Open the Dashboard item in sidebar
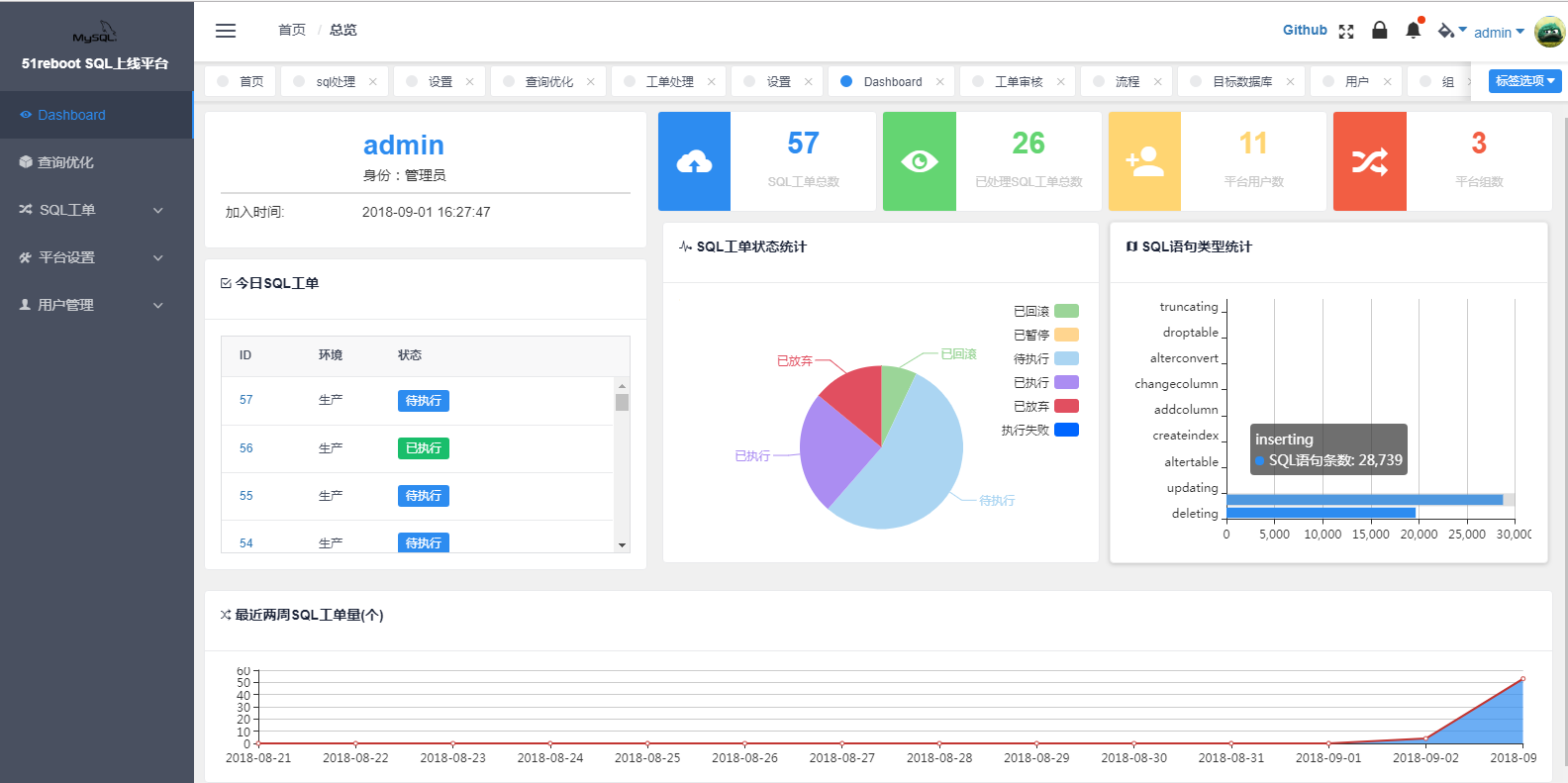The width and height of the screenshot is (1568, 783). click(96, 115)
